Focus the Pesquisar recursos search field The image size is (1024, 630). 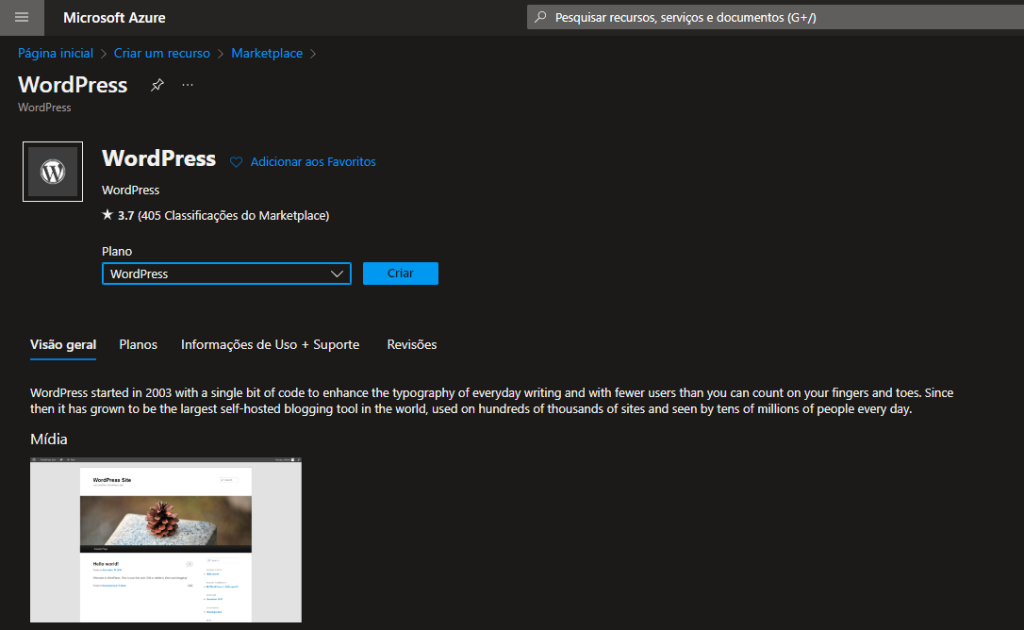775,18
